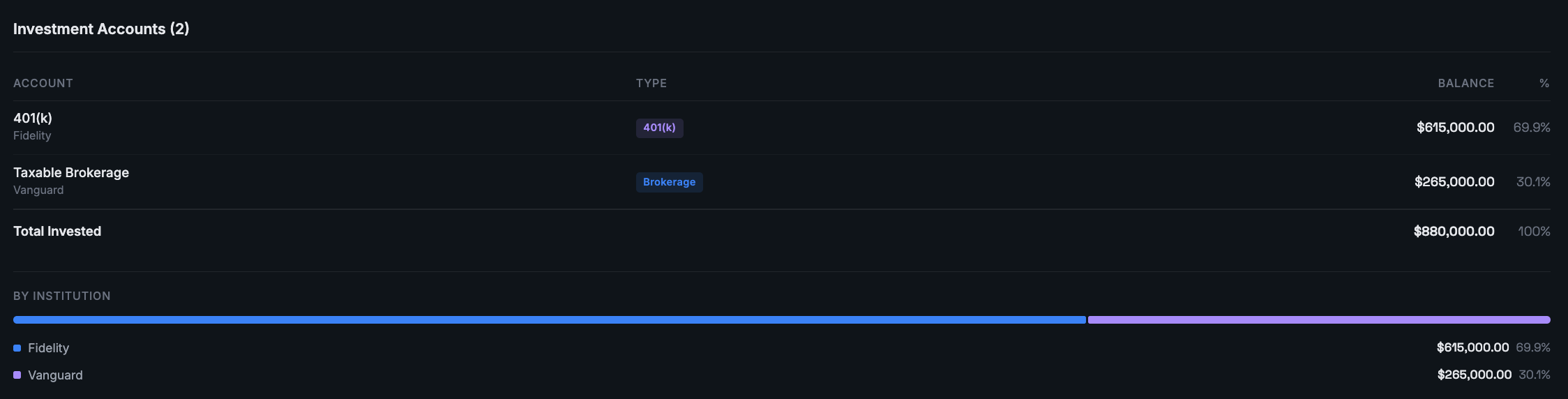Click the purple Vanguard legend swatch
The height and width of the screenshot is (399, 1568).
point(17,375)
